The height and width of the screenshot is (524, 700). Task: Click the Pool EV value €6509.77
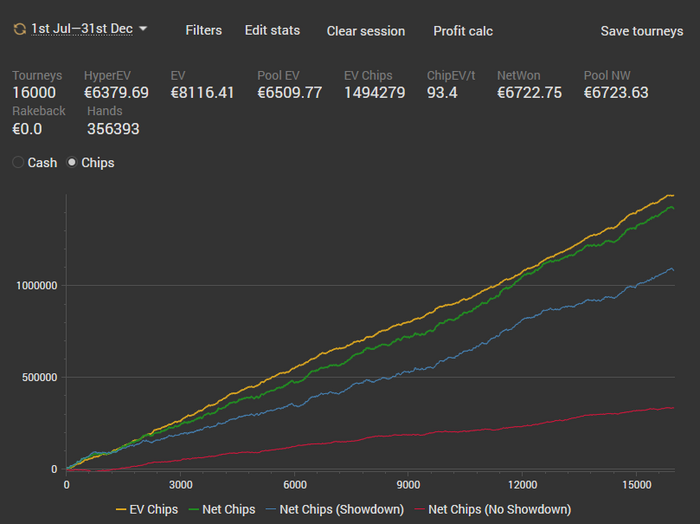[289, 93]
